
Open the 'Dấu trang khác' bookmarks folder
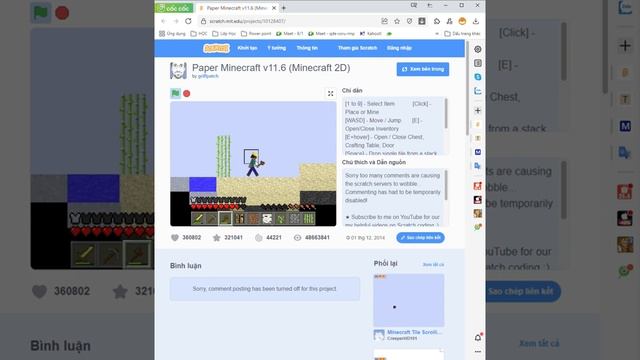point(462,33)
